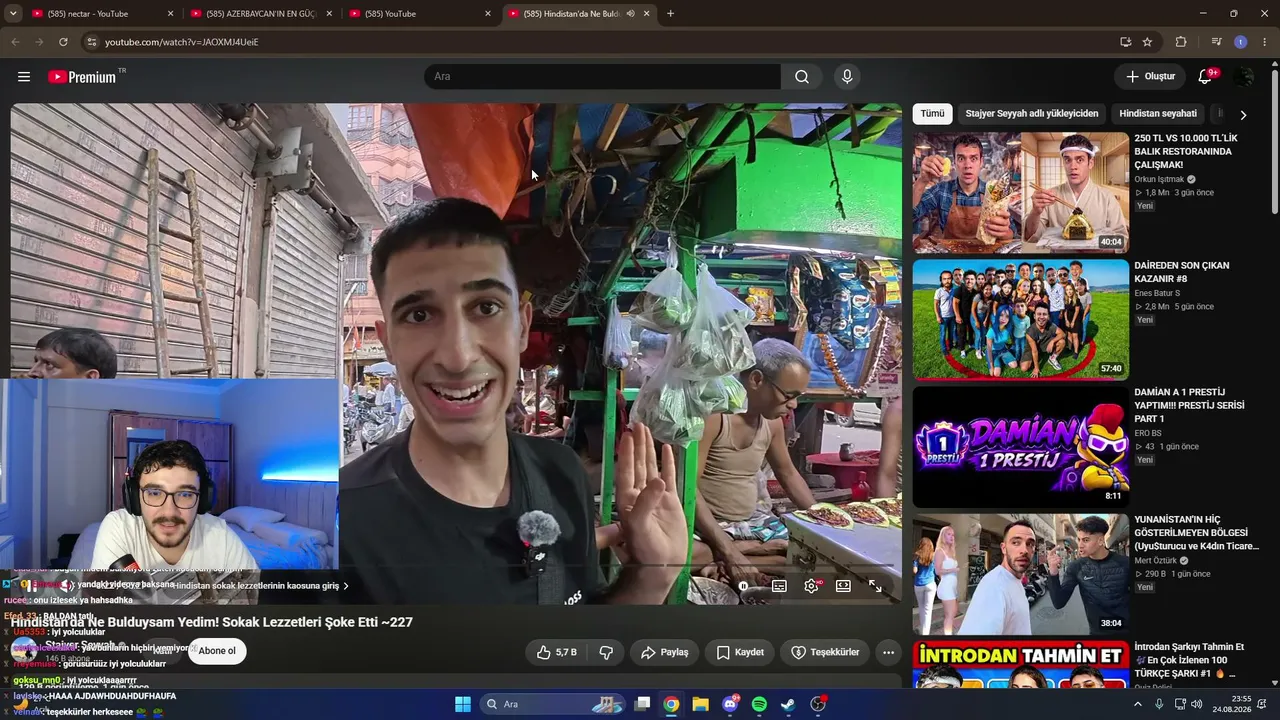Switch the player to theater mode
Viewport: 1280px width, 720px height.
coord(843,586)
